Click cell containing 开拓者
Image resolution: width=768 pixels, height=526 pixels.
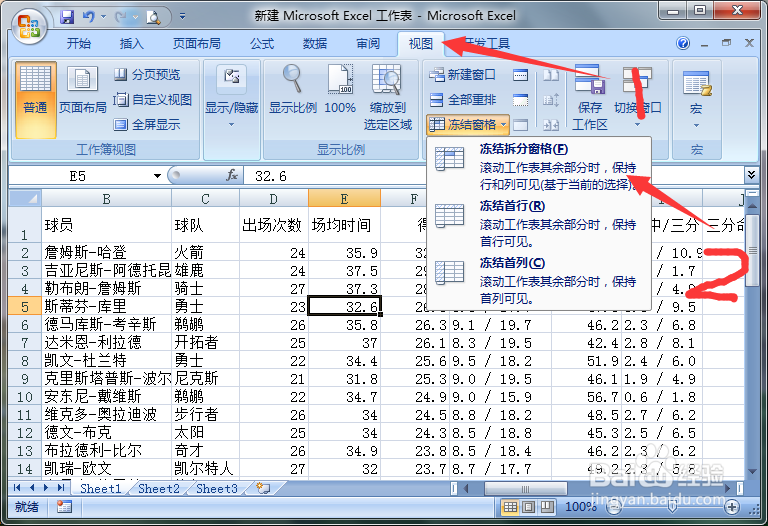205,342
